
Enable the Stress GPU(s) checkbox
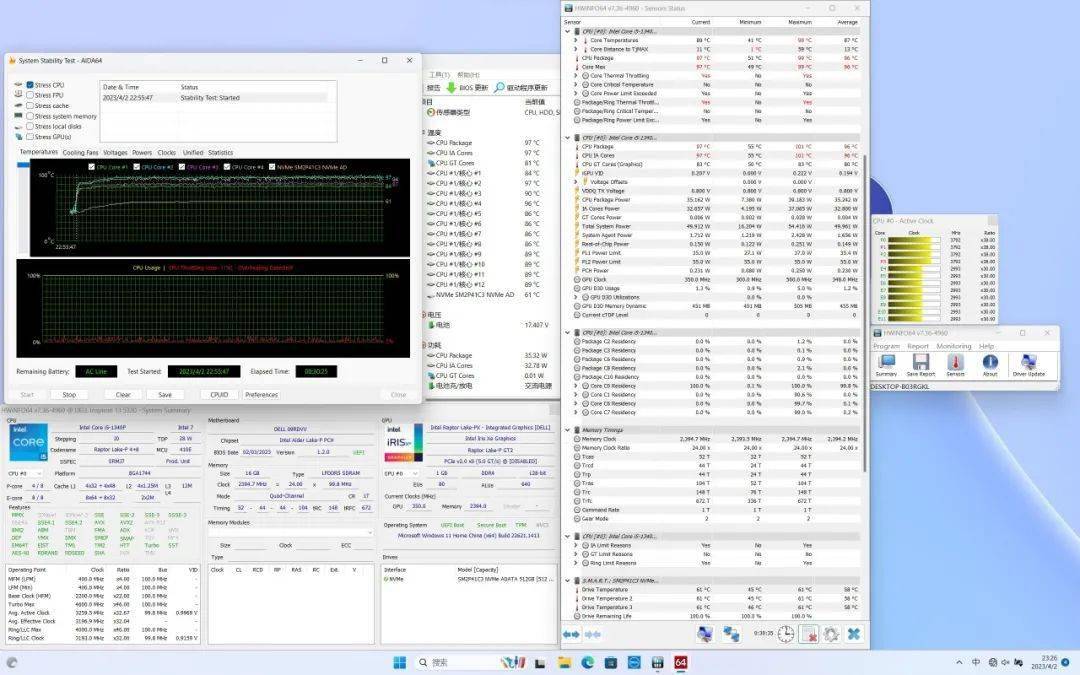30,137
